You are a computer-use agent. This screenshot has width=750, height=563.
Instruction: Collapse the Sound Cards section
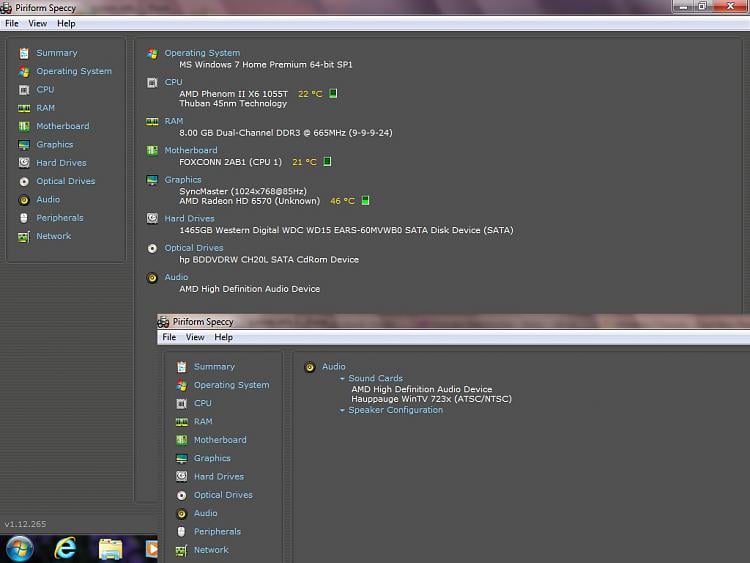342,378
